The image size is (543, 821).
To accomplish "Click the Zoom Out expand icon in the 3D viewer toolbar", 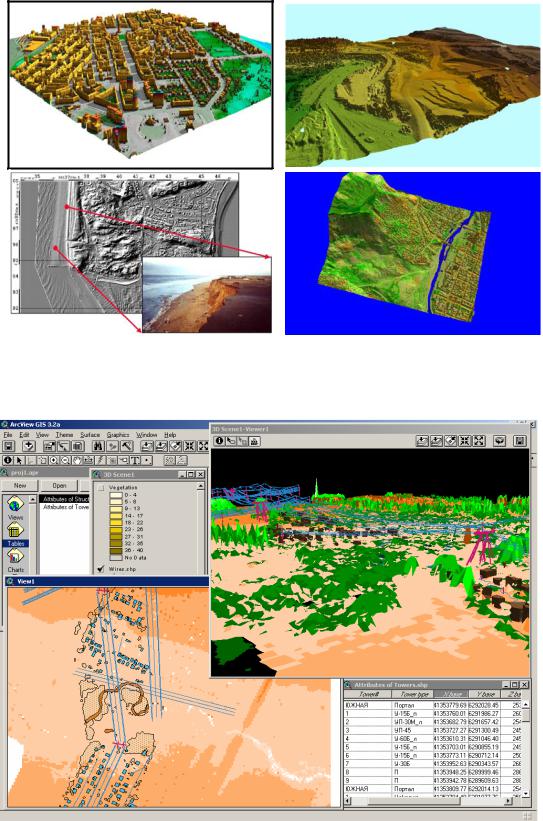I will point(479,441).
